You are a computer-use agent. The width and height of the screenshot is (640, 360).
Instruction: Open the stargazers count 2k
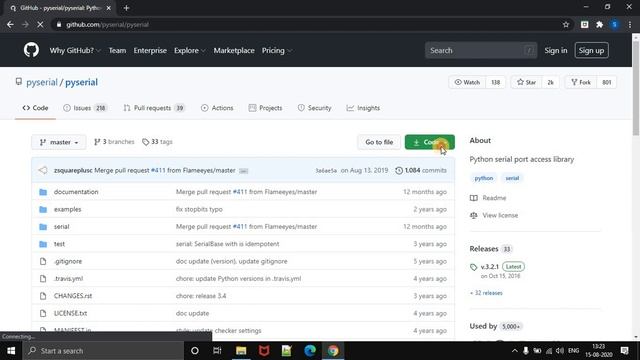pos(551,82)
